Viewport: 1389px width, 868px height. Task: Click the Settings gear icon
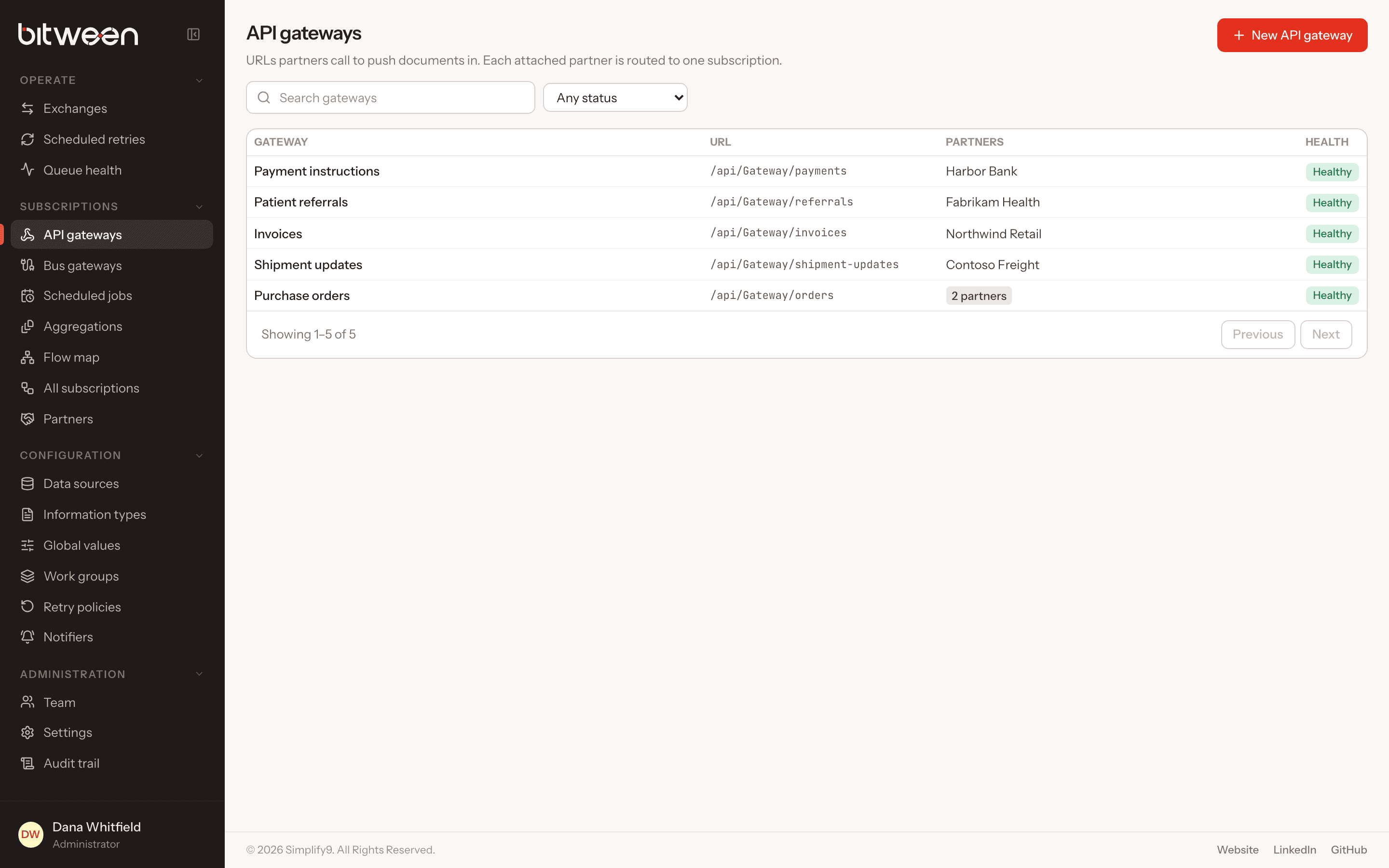(27, 732)
